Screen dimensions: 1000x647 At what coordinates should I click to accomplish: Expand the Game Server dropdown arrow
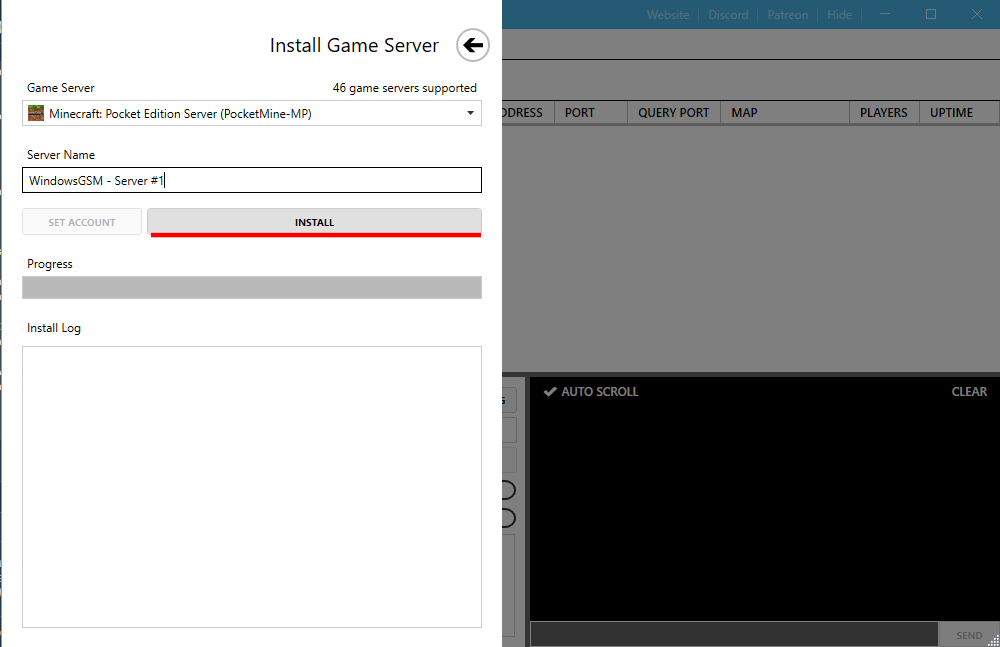click(470, 114)
